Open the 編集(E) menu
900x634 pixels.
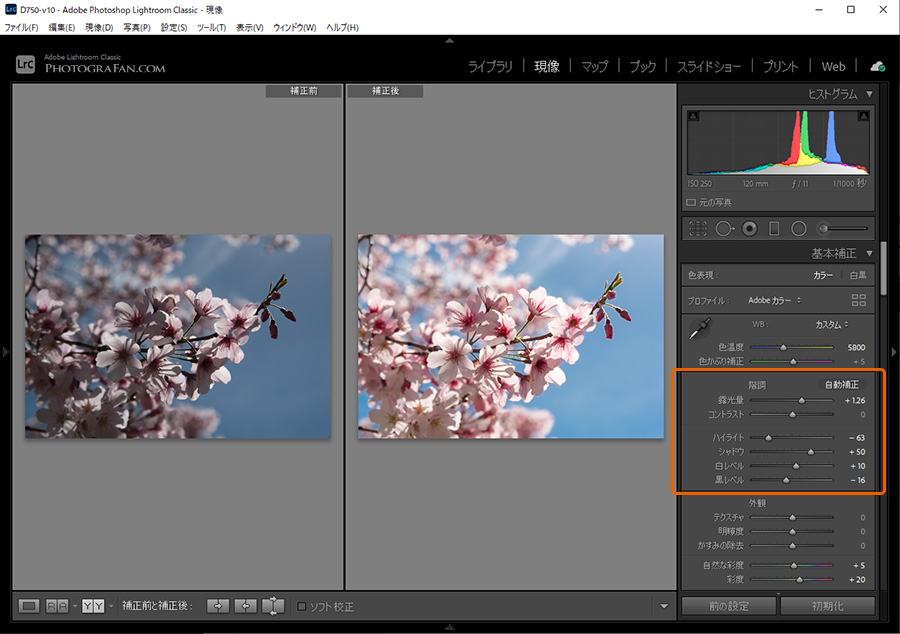61,28
